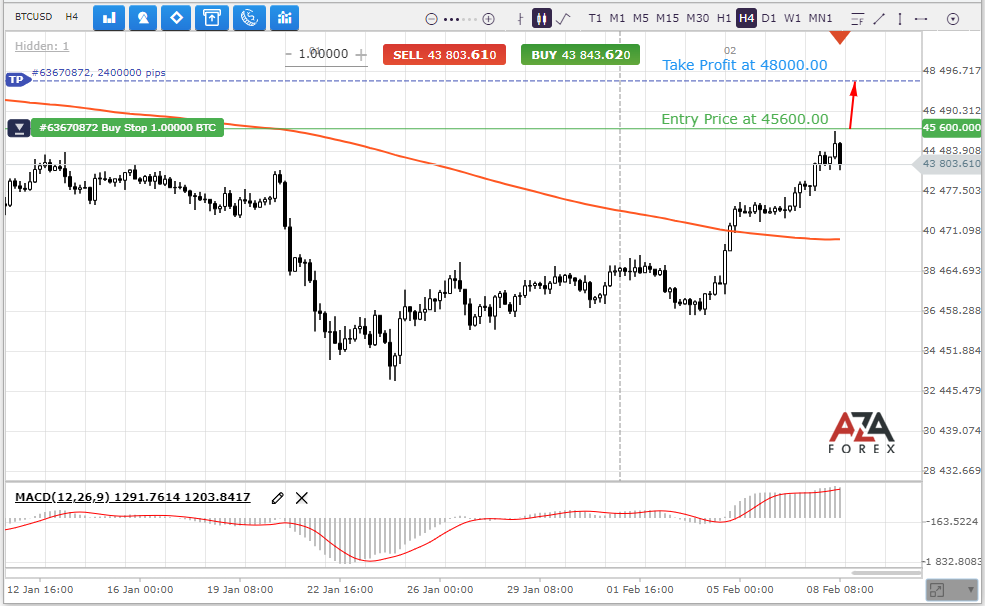Click the BUY 43 843.620 button
985x606 pixels.
580,55
